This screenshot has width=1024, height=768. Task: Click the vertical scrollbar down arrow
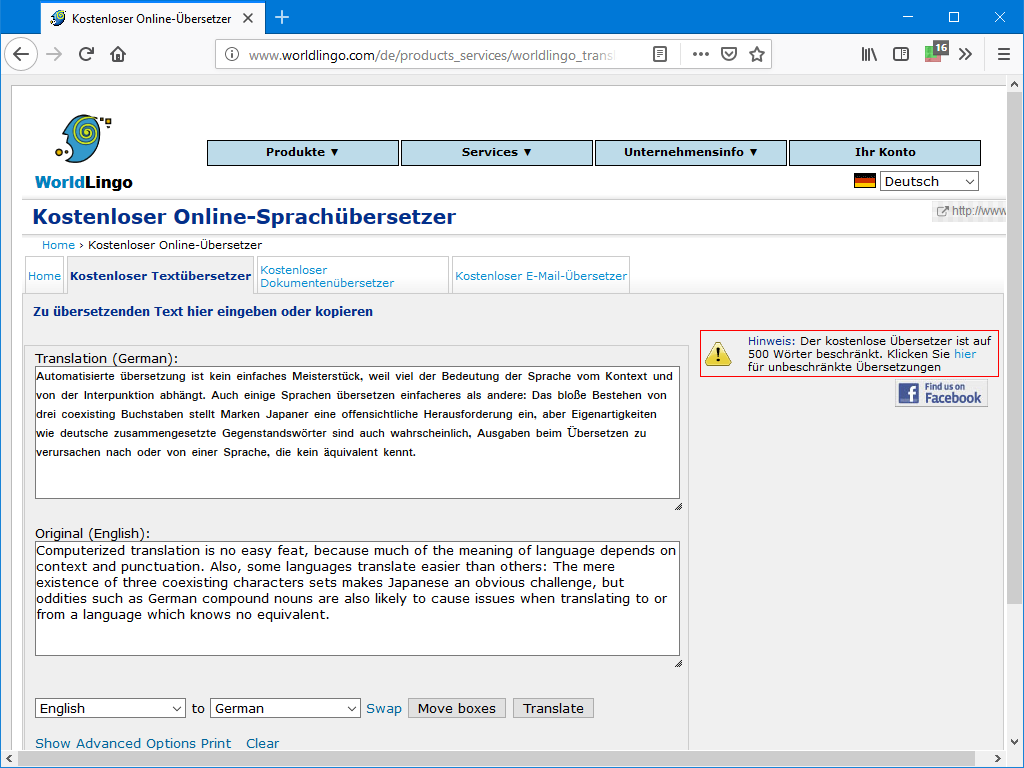pyautogui.click(x=1014, y=741)
